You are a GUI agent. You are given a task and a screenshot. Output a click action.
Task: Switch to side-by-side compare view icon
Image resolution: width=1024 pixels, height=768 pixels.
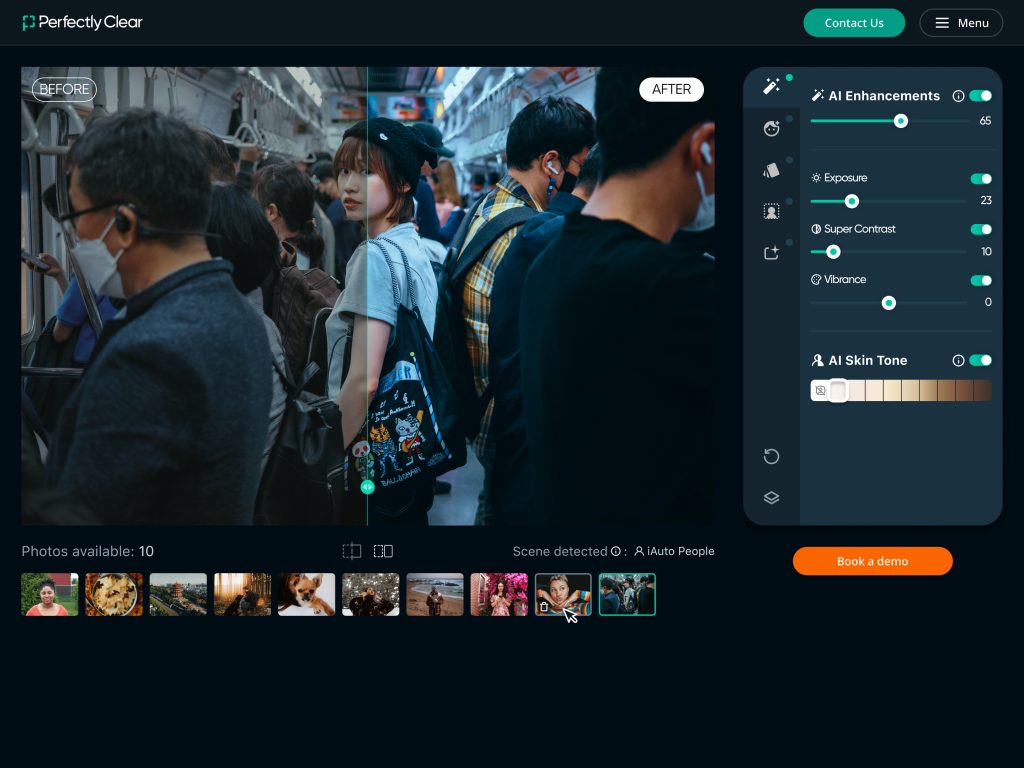pyautogui.click(x=383, y=551)
